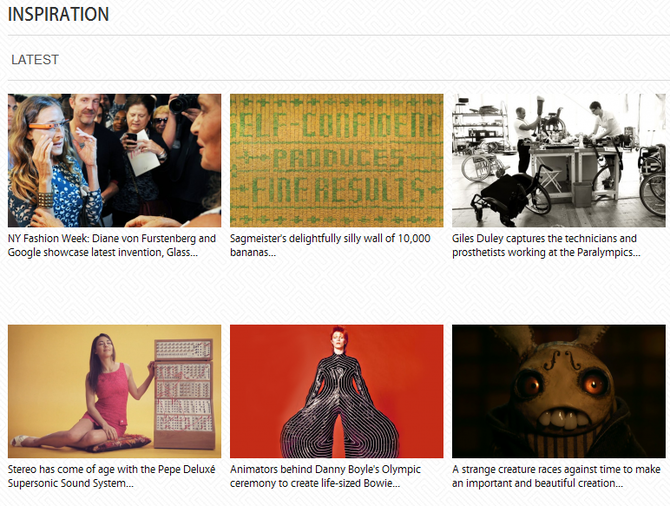Click the camera held up in fashion week photo
The image size is (670, 506).
(x=184, y=103)
